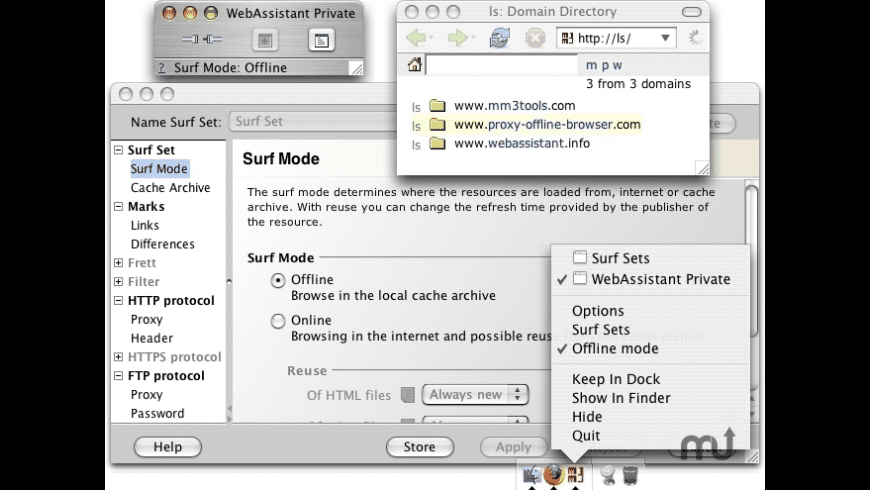Click the home icon in Domain Directory window
870x490 pixels.
pyautogui.click(x=414, y=64)
